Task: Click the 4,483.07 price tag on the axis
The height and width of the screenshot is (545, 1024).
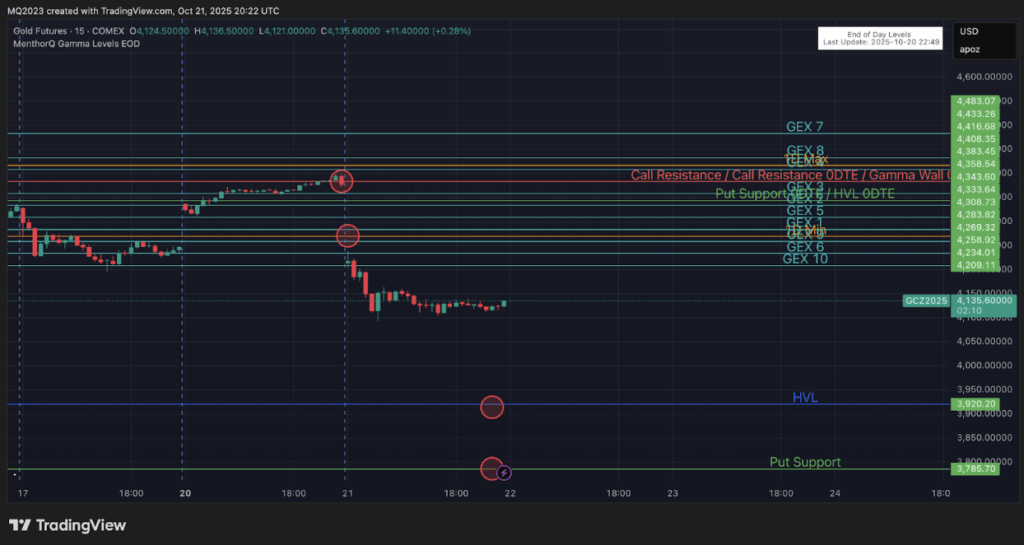Action: point(976,101)
